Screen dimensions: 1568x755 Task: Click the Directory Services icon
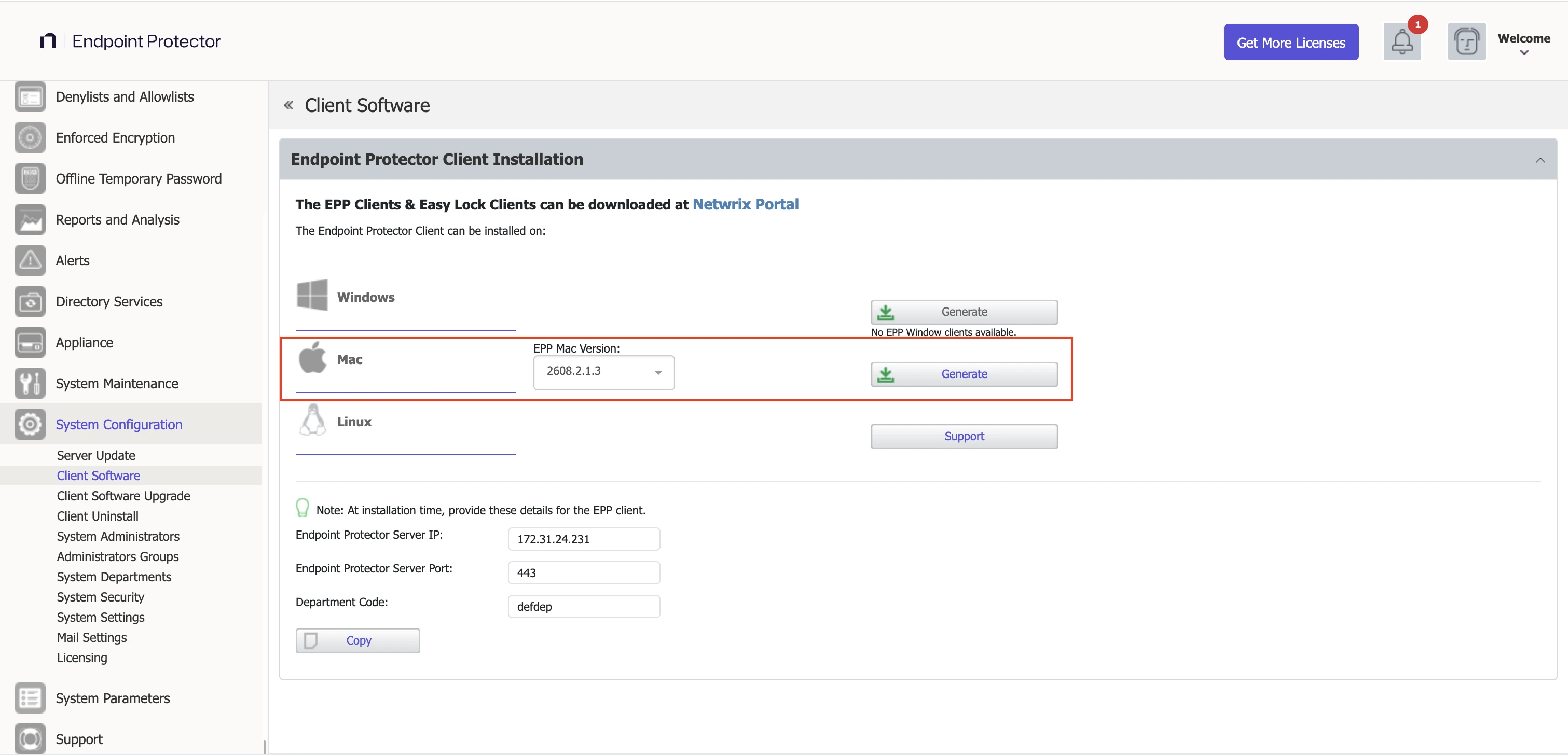pos(30,301)
